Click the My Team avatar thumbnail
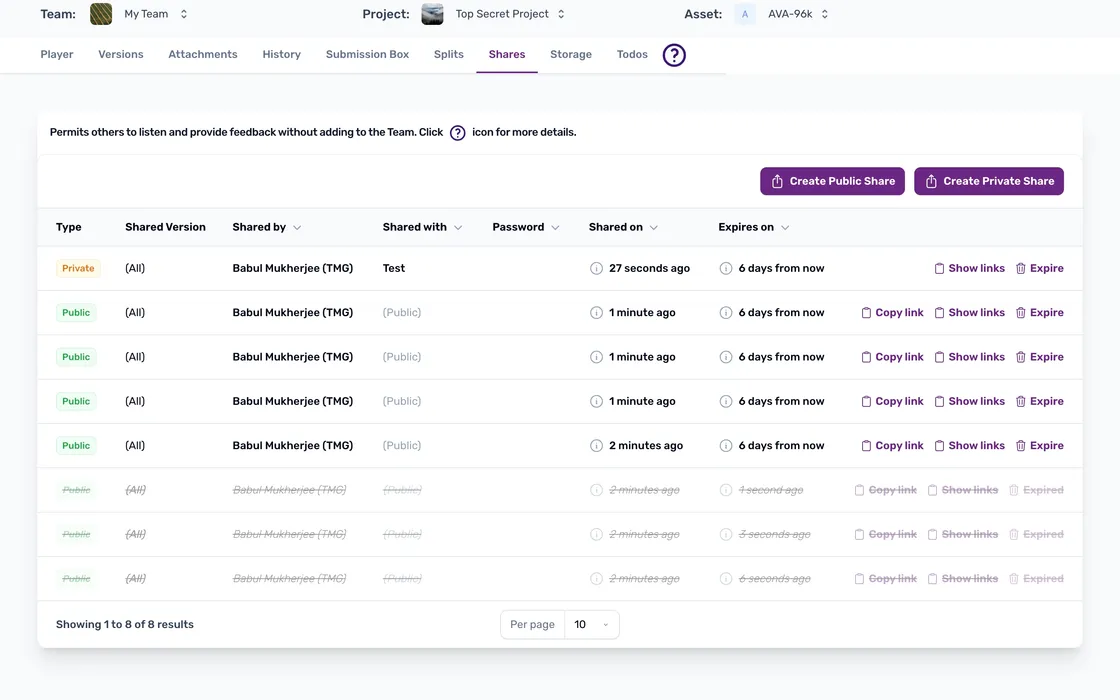 [x=101, y=14]
